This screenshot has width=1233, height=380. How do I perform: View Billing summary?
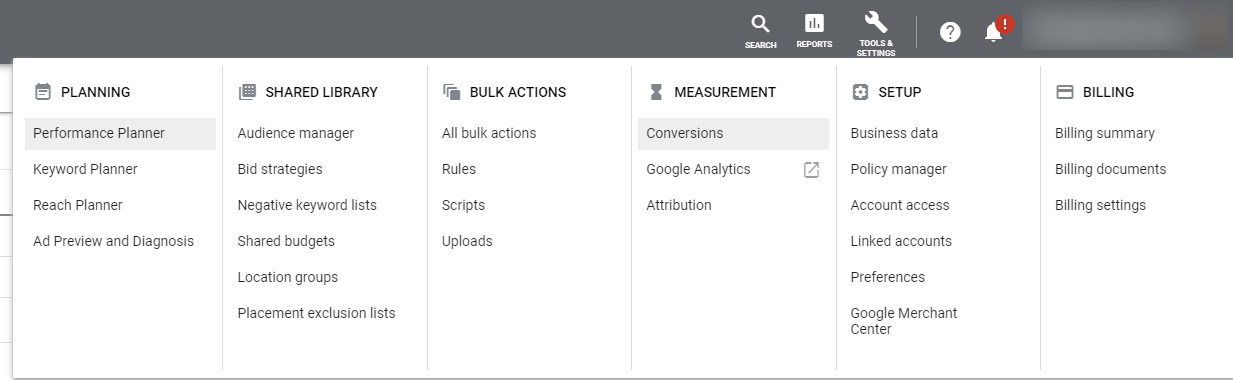point(1105,133)
